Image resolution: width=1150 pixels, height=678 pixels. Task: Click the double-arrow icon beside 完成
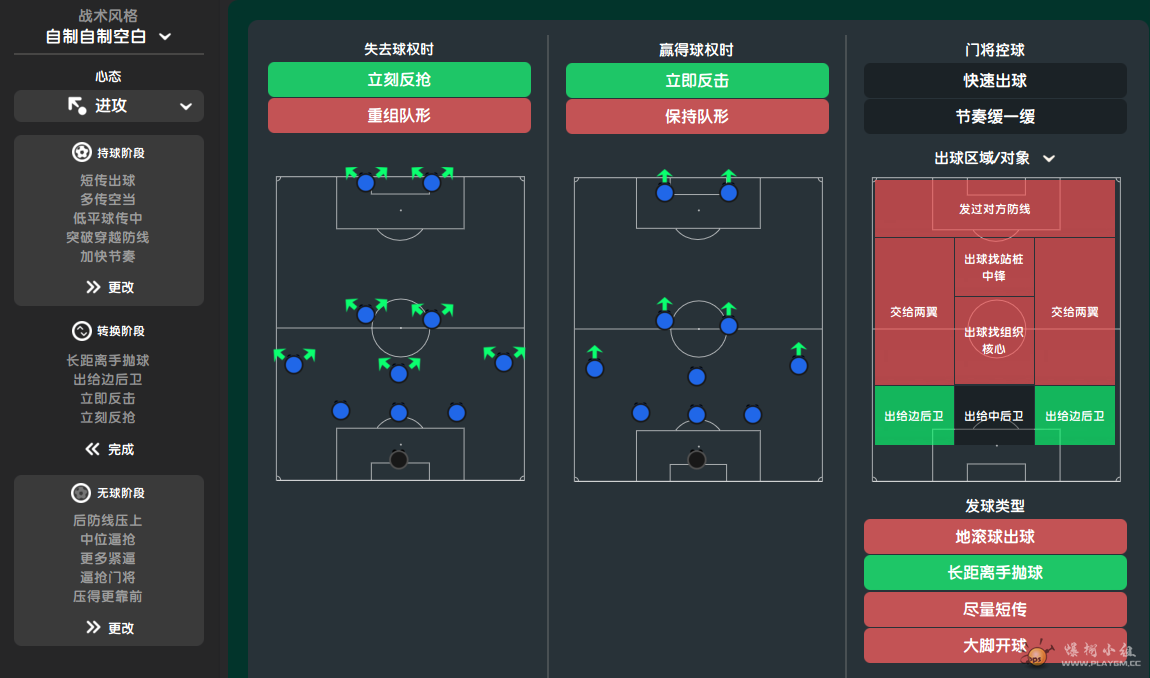92,449
